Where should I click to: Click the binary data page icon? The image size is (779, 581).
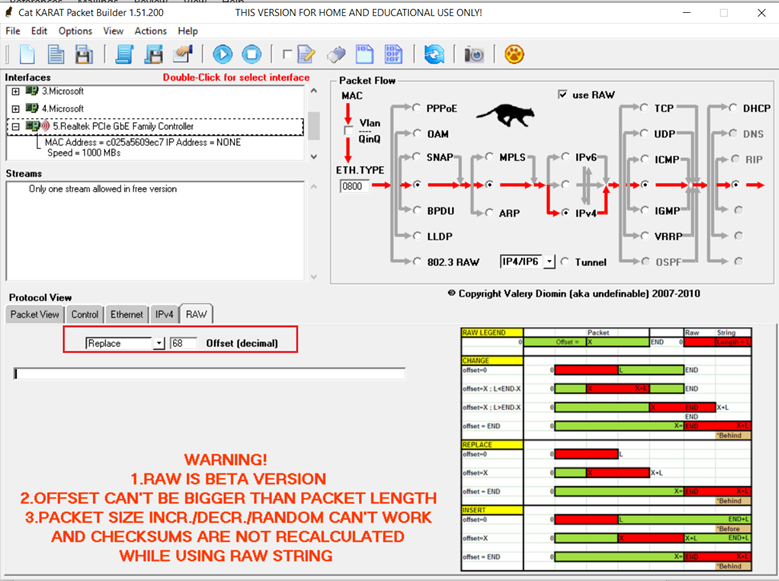coord(393,54)
